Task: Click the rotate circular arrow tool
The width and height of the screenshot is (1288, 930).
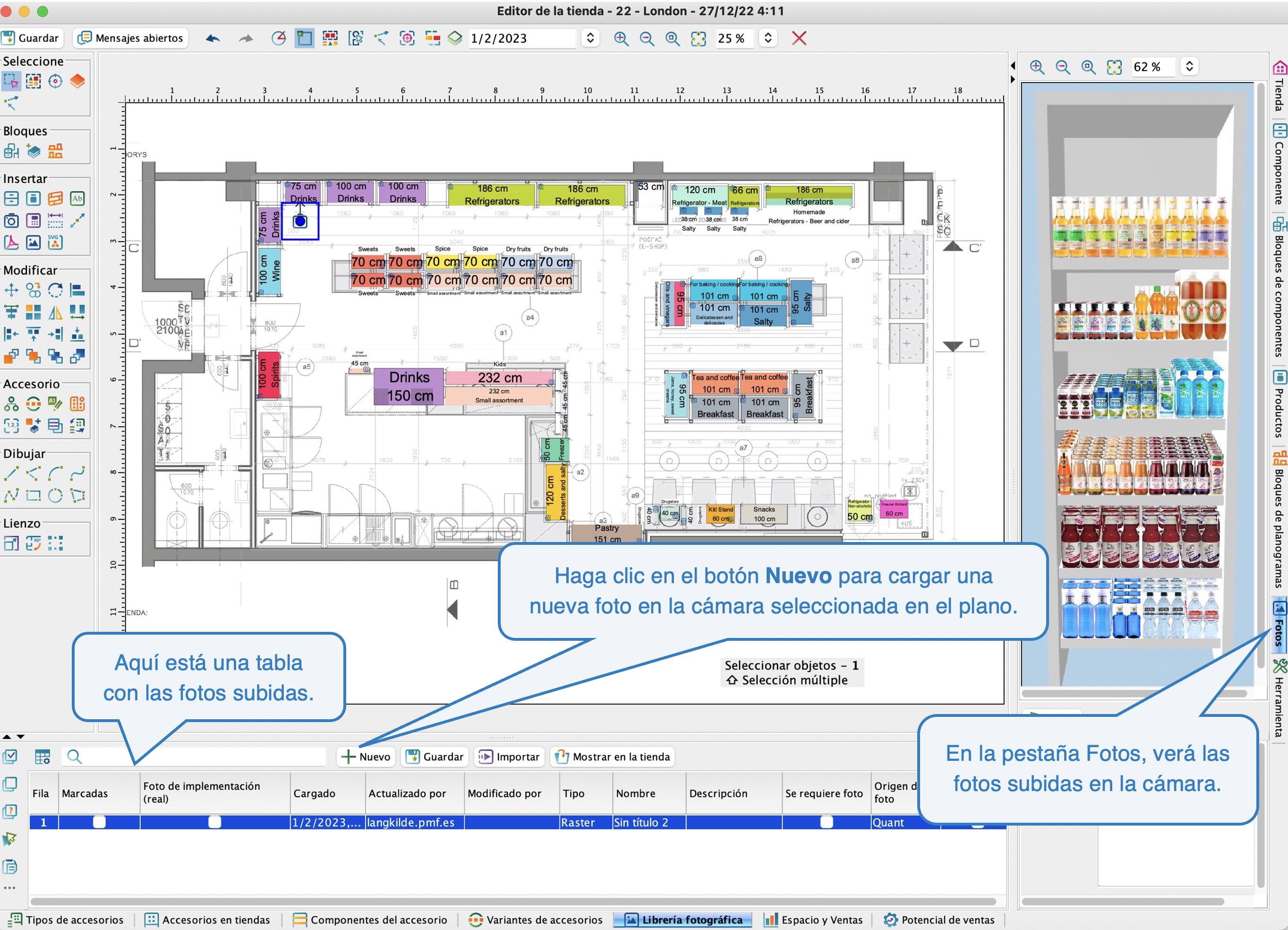Action: pos(55,290)
